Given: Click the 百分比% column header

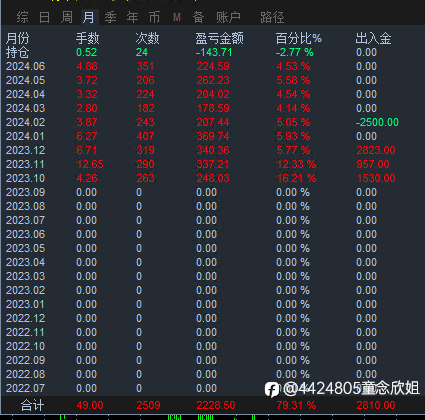Looking at the screenshot, I should pyautogui.click(x=299, y=38).
